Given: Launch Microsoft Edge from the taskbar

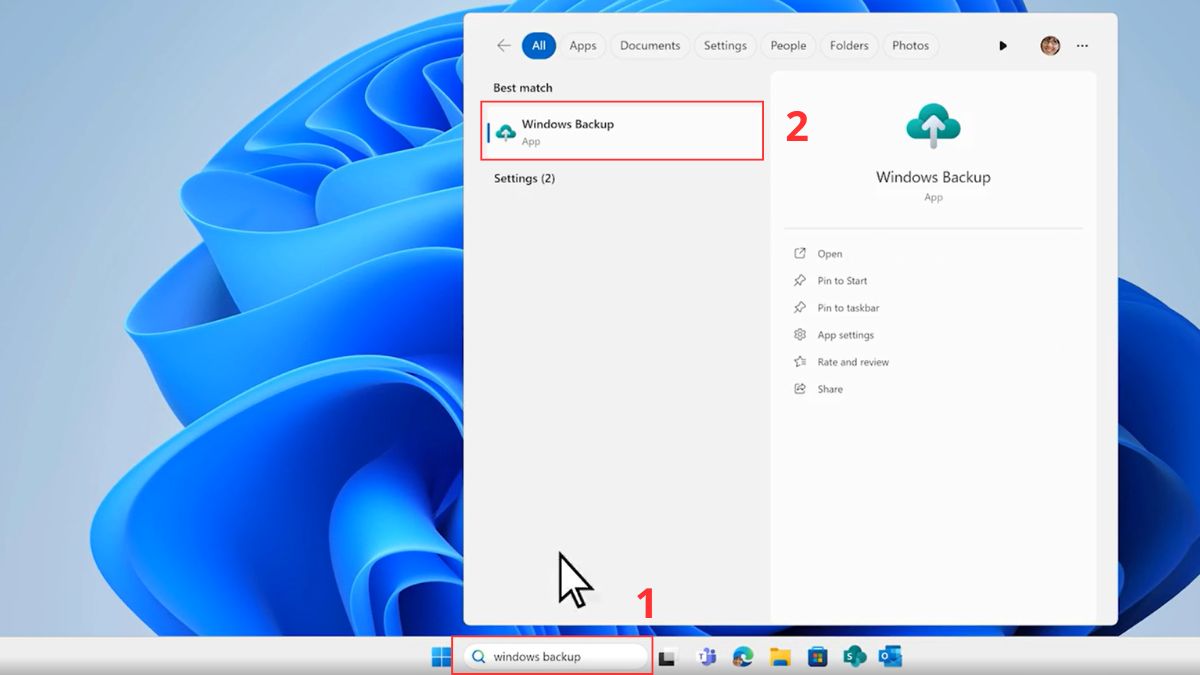Looking at the screenshot, I should [x=743, y=657].
